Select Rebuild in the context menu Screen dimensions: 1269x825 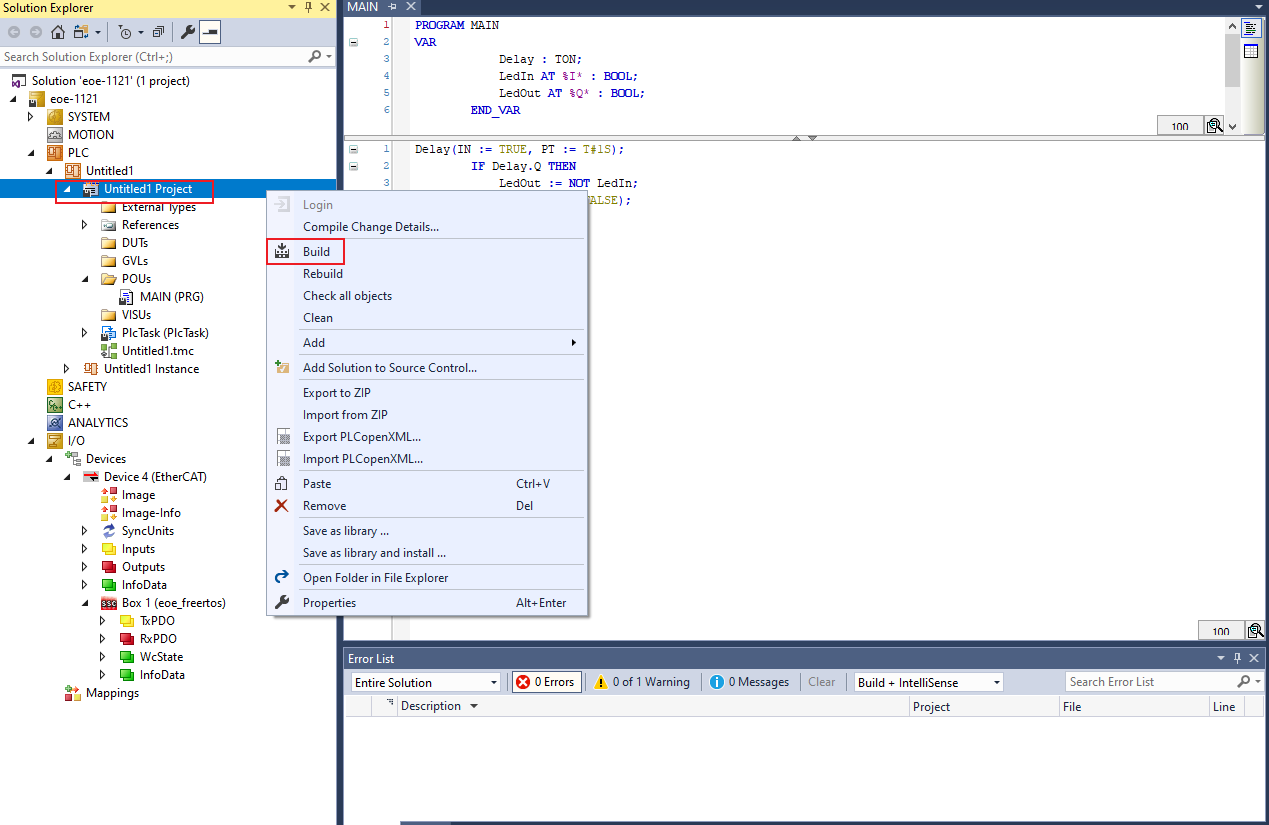[323, 274]
